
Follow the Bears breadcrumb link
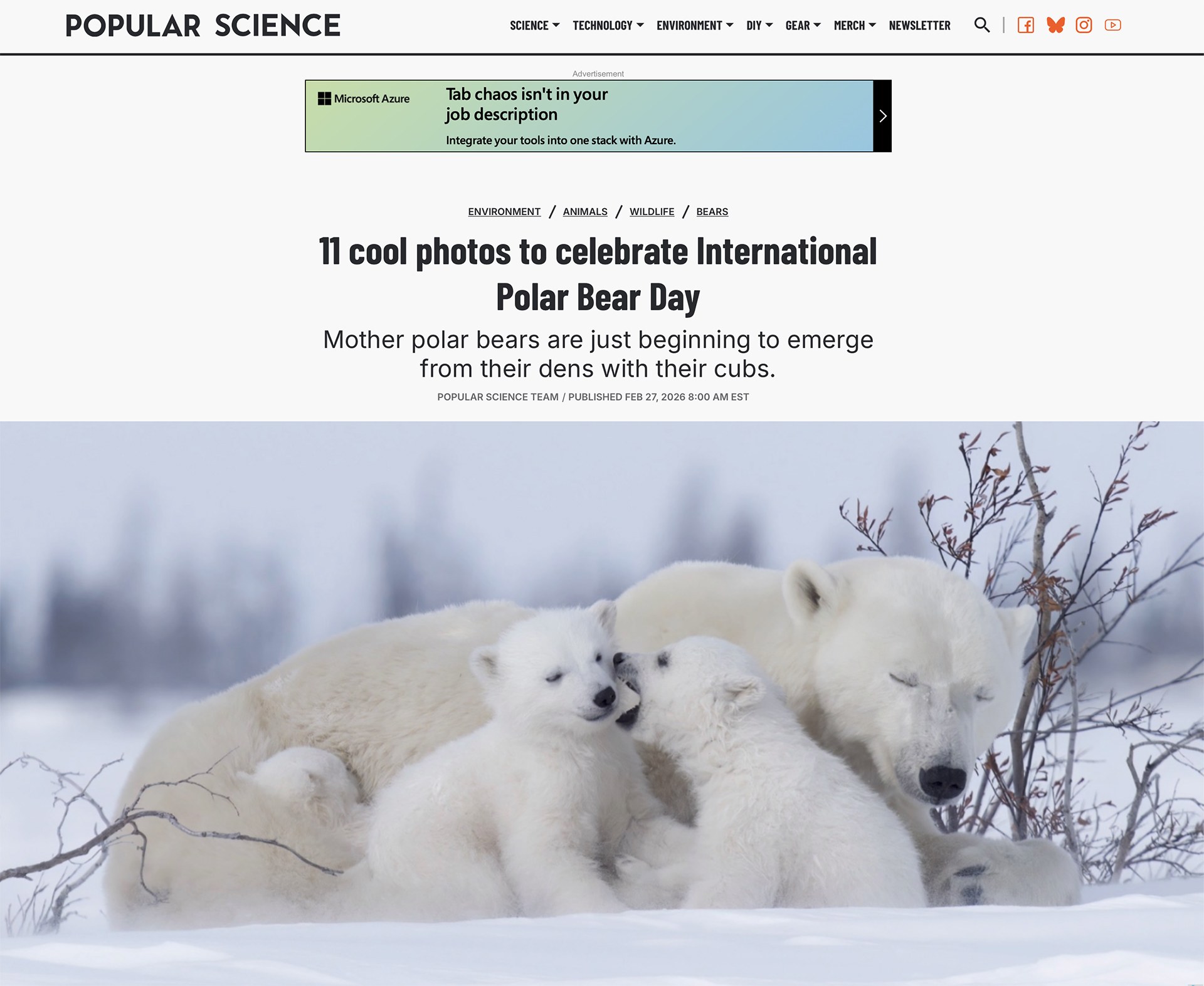712,212
